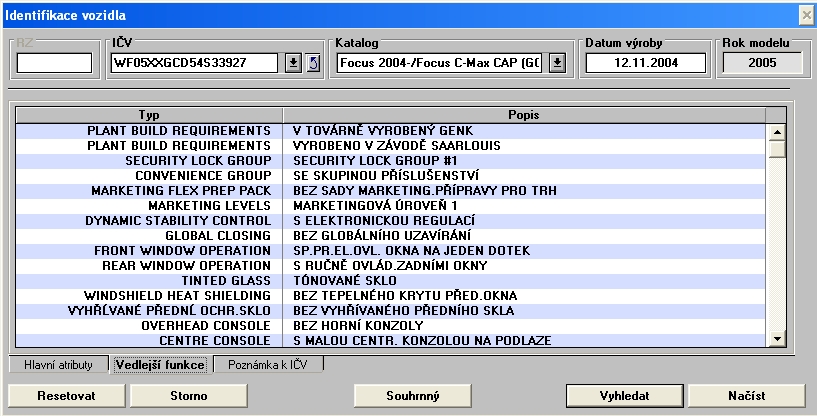Click the vertical scrollbar thumb
The height and width of the screenshot is (416, 817).
[775, 149]
